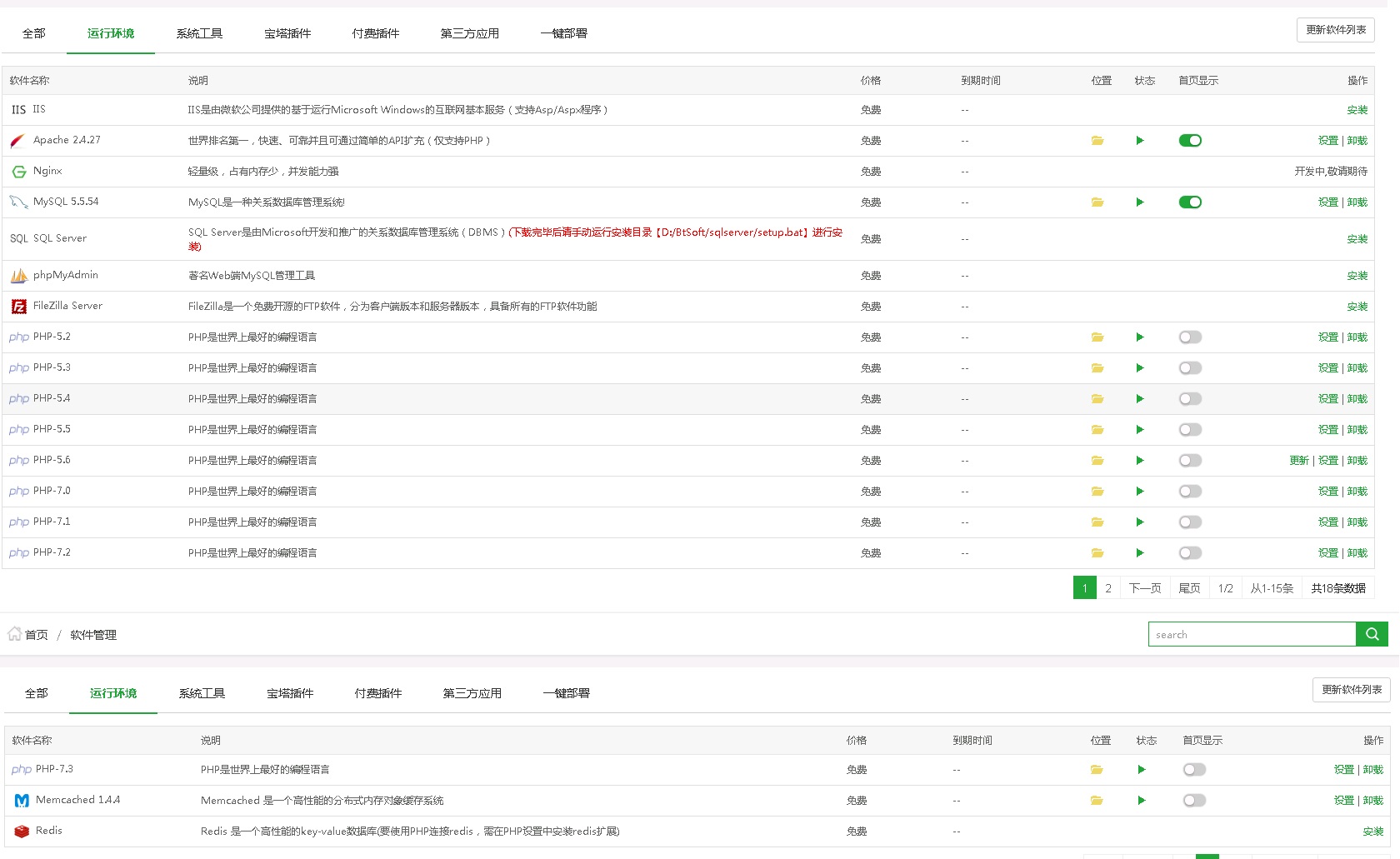Disable Apache homepage display toggle
This screenshot has width=1400, height=859.
(x=1190, y=141)
